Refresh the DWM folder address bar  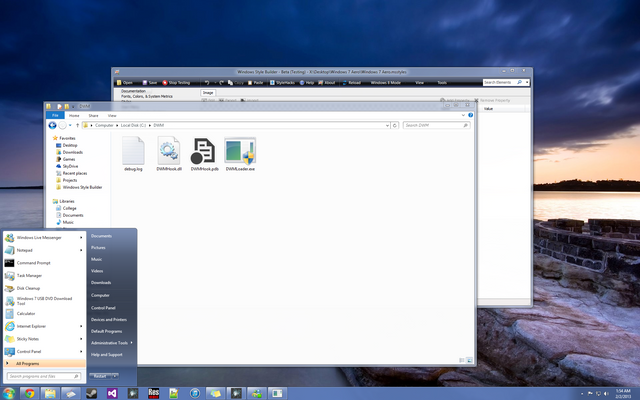coord(395,125)
